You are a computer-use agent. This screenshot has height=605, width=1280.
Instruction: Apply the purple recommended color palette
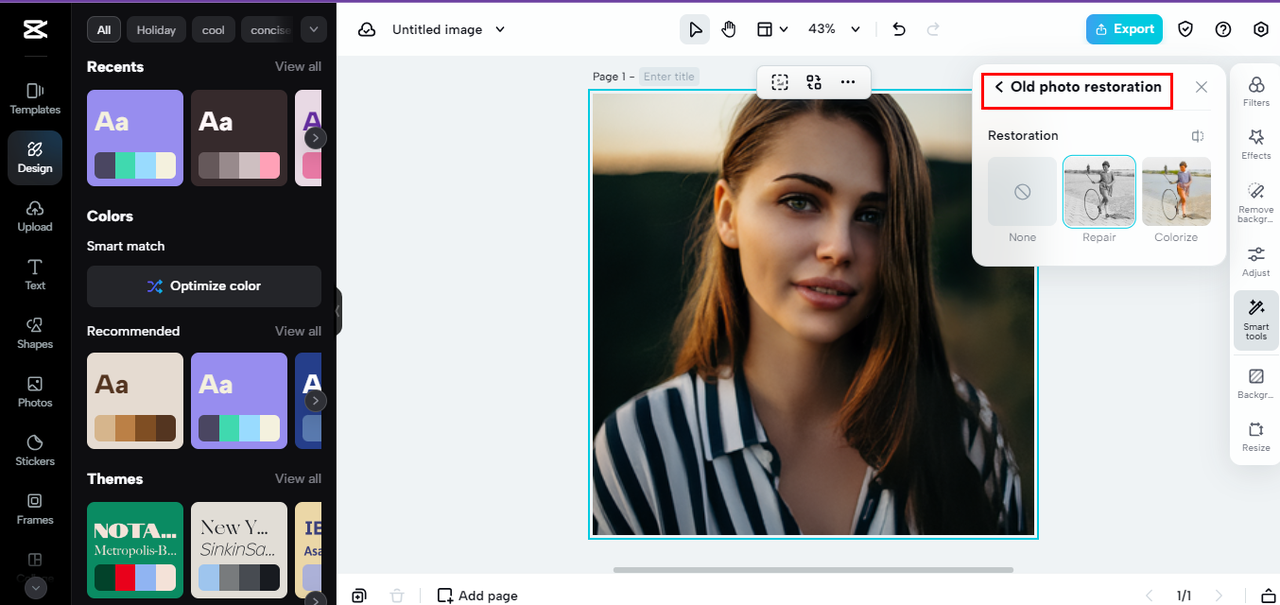click(x=239, y=400)
